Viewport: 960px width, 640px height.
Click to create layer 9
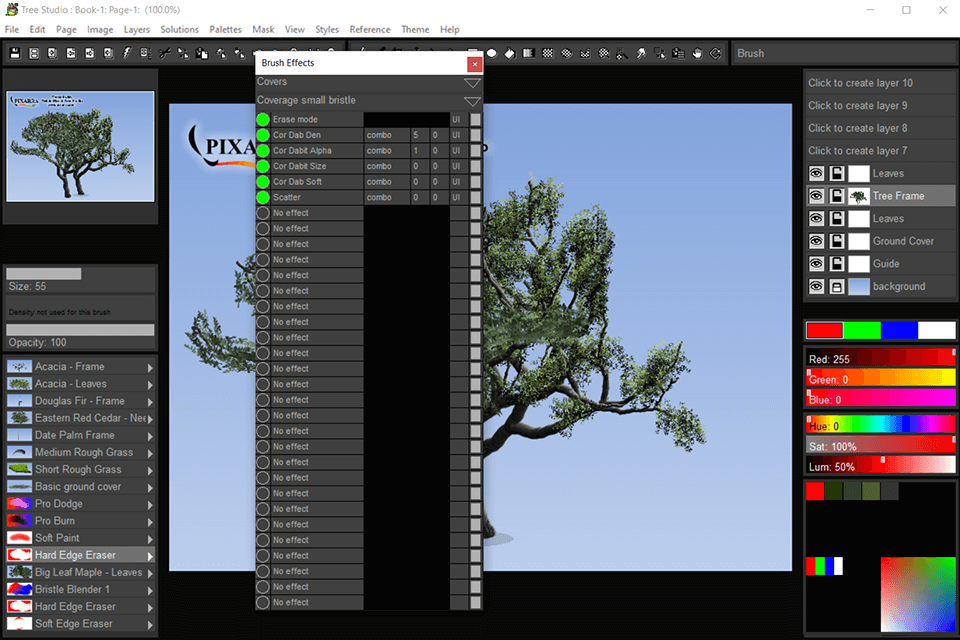click(x=879, y=105)
